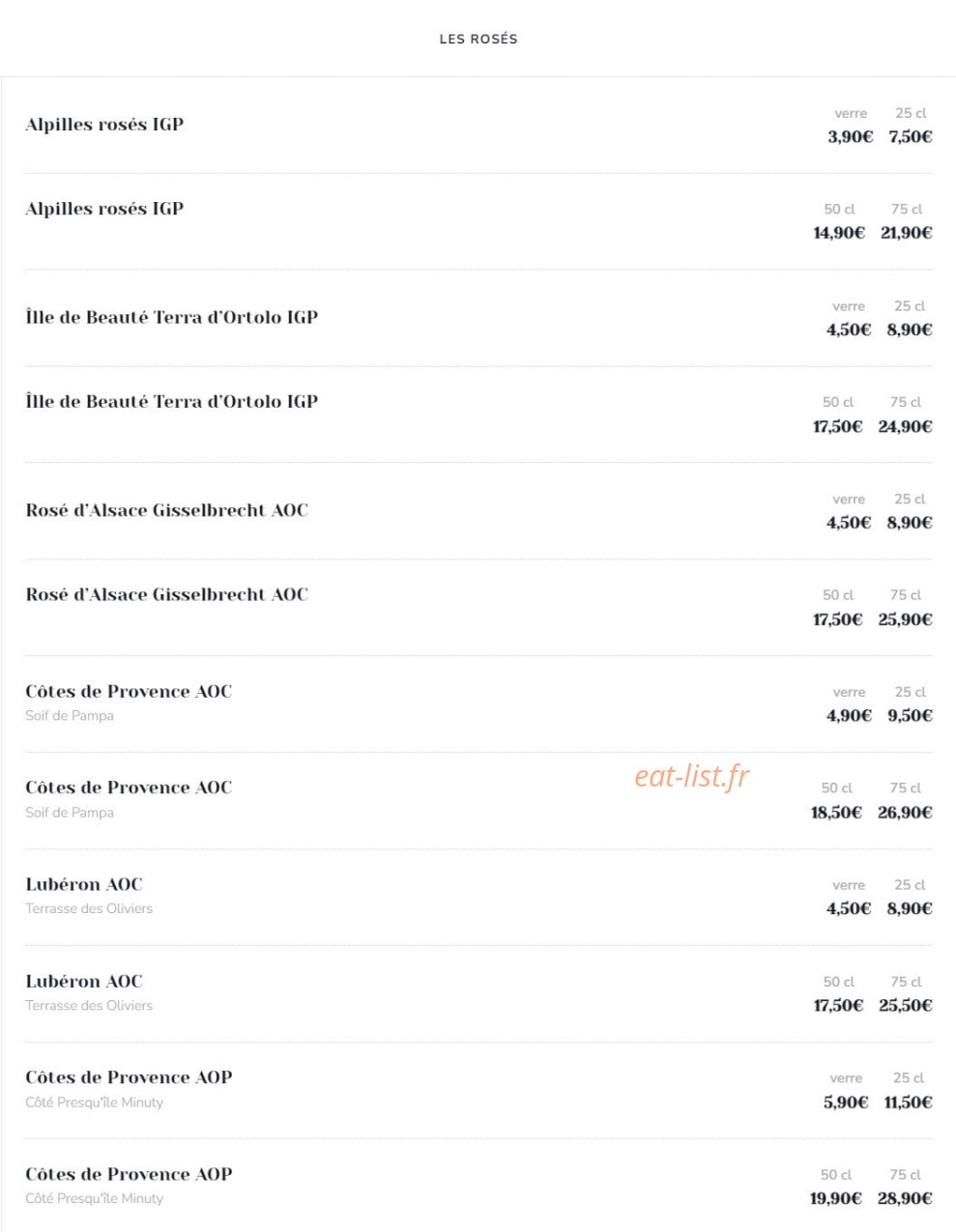This screenshot has width=956, height=1232.
Task: Click the 24,90€ Terra d'Ortolo bottle price
Action: 905,426
